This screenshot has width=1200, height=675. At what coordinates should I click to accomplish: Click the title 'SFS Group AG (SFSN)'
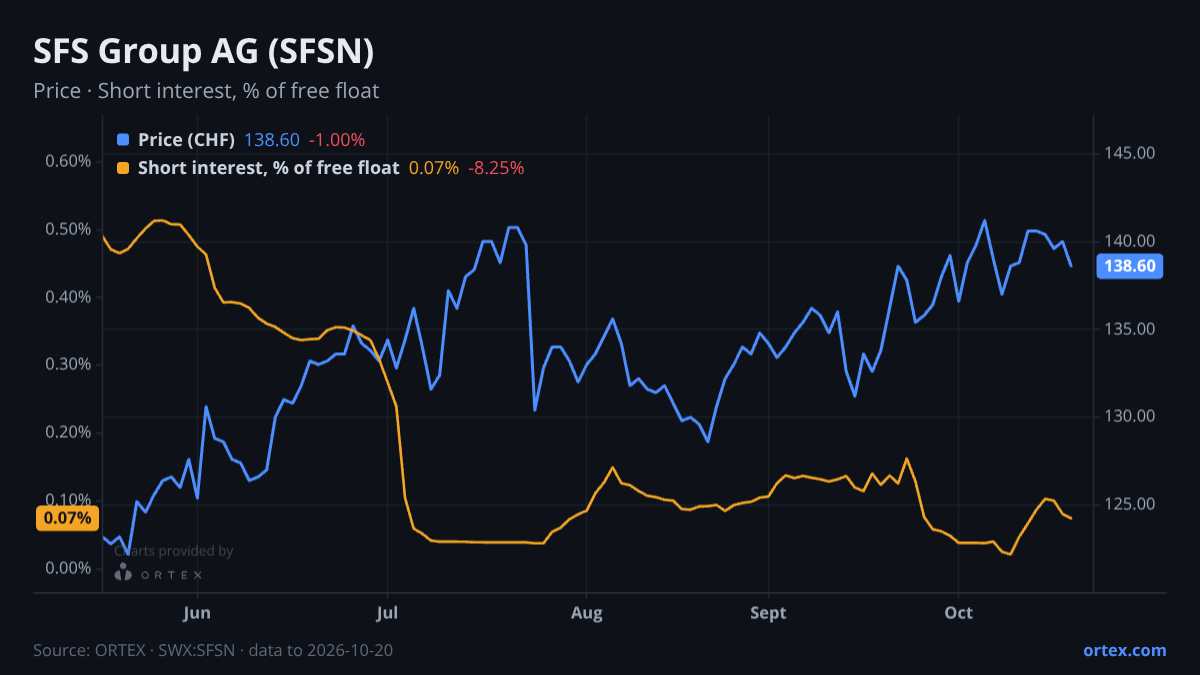pyautogui.click(x=204, y=52)
